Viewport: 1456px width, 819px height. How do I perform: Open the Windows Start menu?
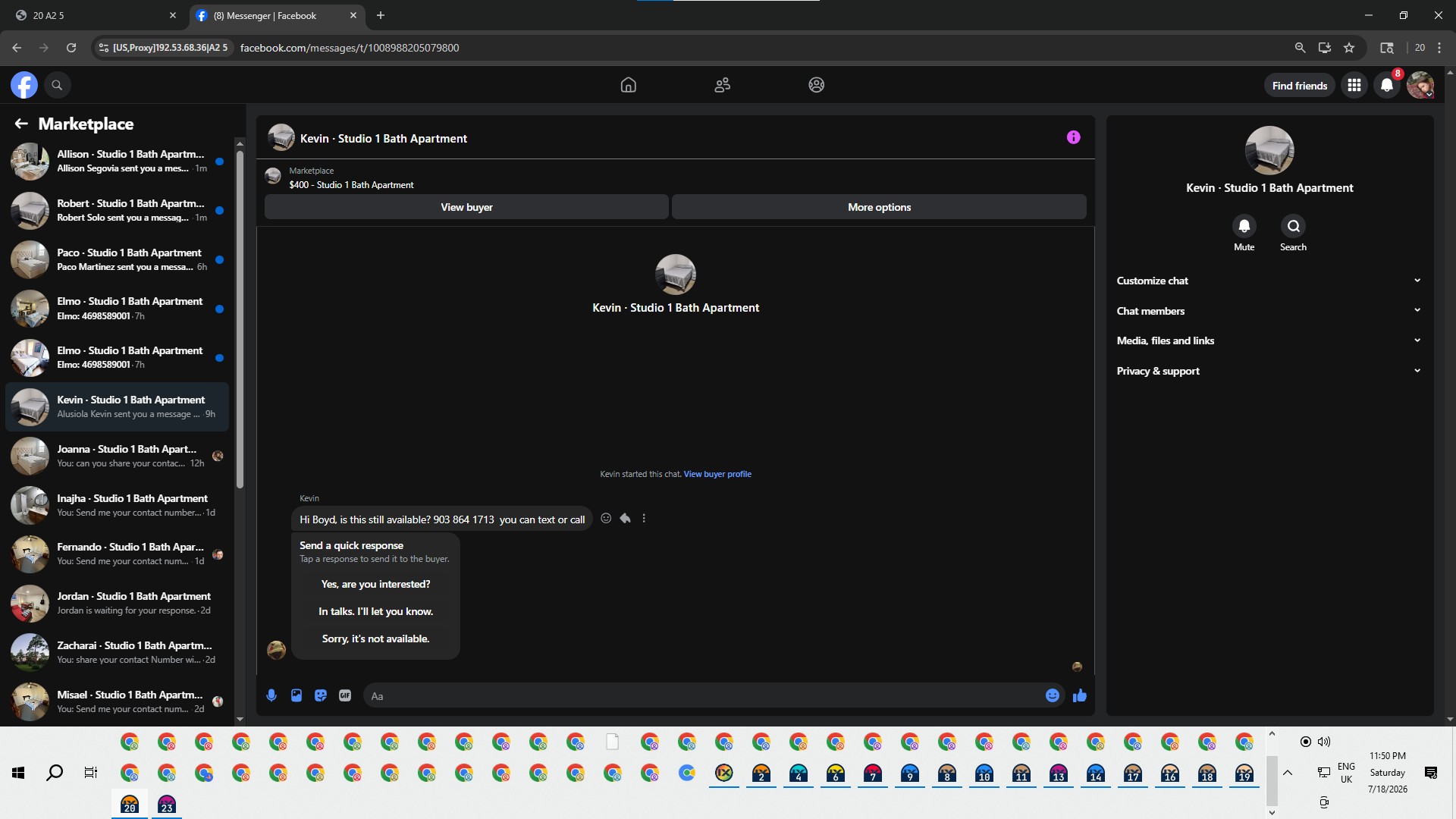coord(18,773)
